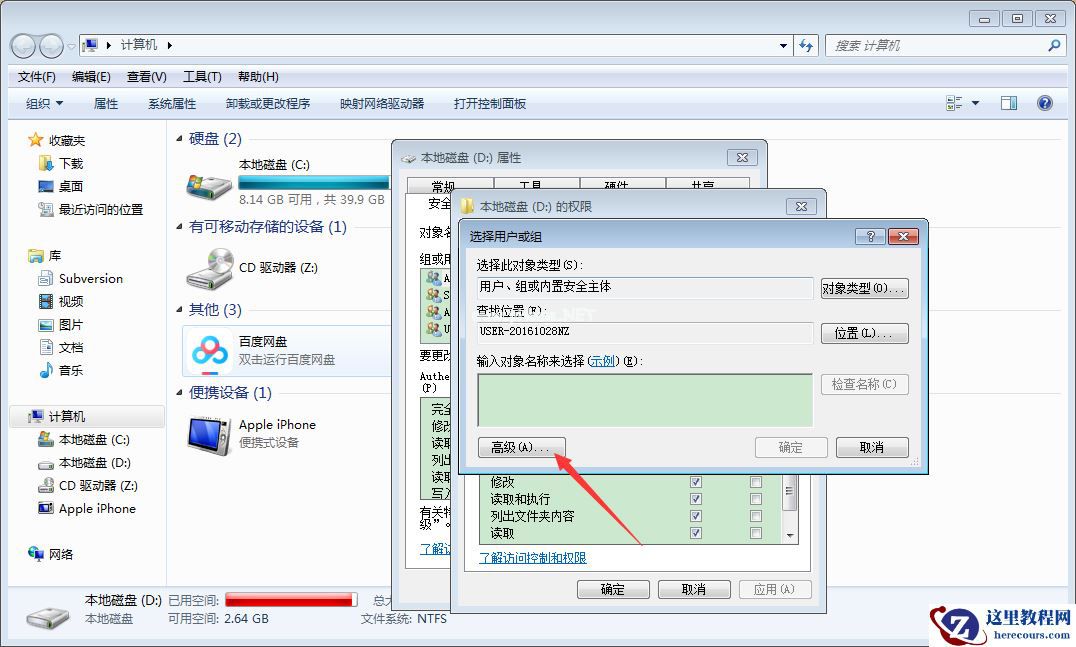
Task: Uncheck the 读取和执行 allow checkbox
Action: click(x=695, y=498)
